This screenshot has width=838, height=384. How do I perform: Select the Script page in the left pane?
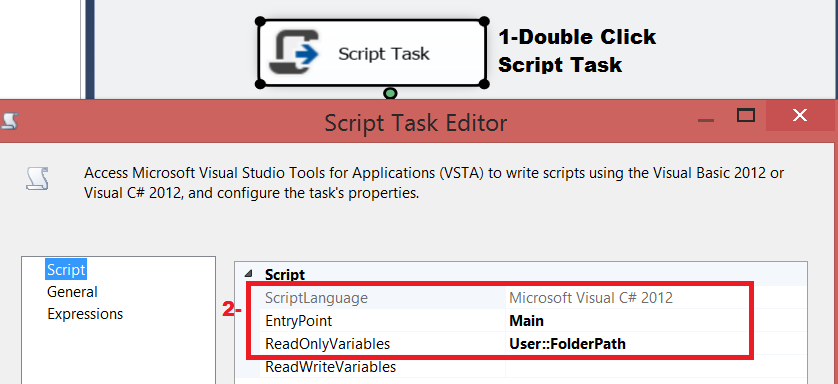coord(66,270)
